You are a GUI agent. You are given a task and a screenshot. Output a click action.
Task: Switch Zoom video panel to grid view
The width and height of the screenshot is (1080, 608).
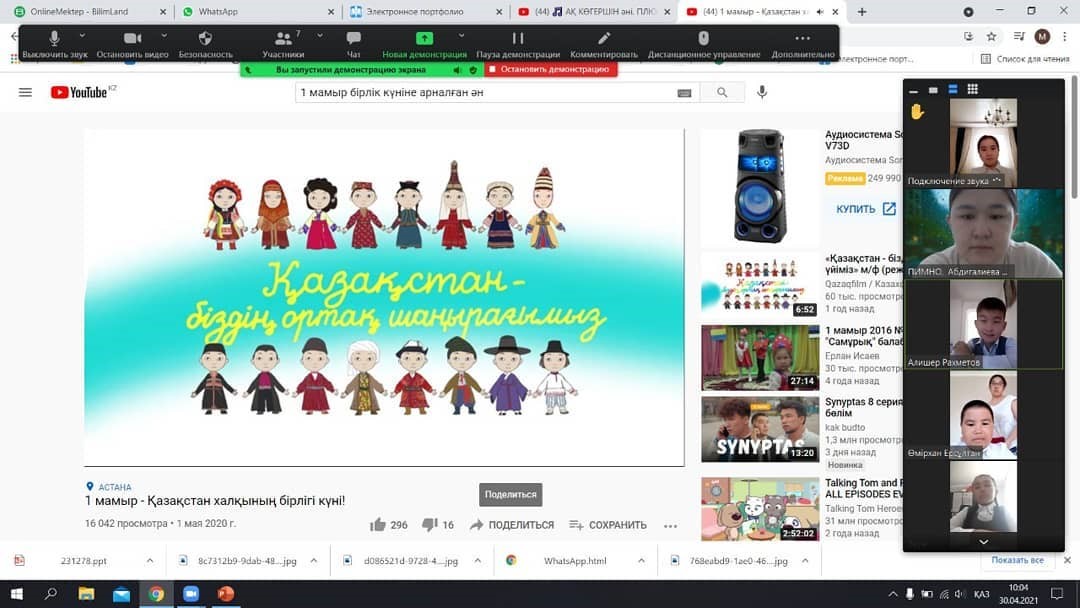tap(973, 89)
